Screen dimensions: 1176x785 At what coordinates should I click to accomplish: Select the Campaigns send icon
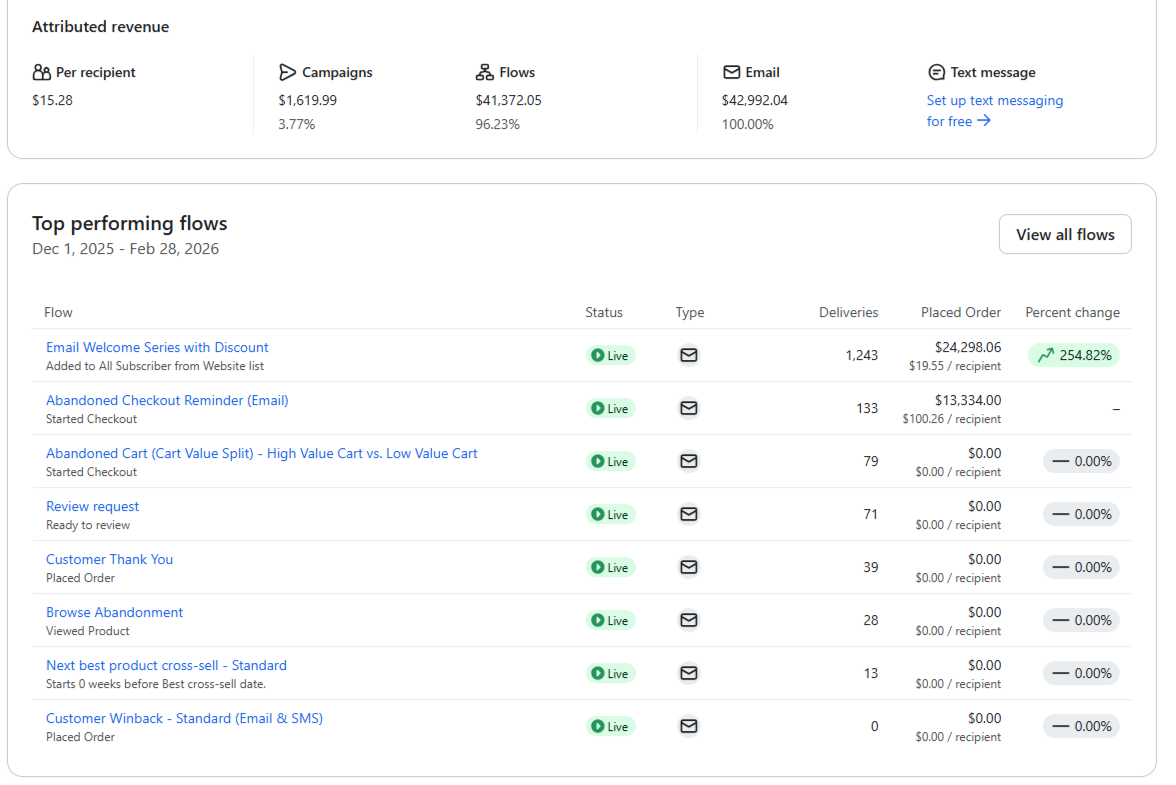pyautogui.click(x=289, y=72)
